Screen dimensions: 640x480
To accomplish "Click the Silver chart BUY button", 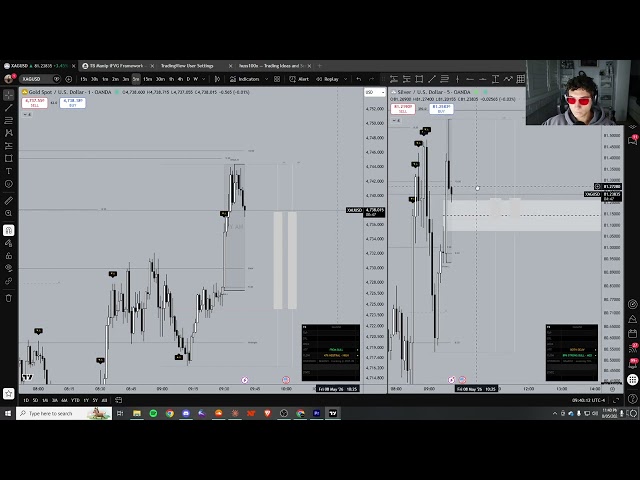I will pyautogui.click(x=441, y=109).
